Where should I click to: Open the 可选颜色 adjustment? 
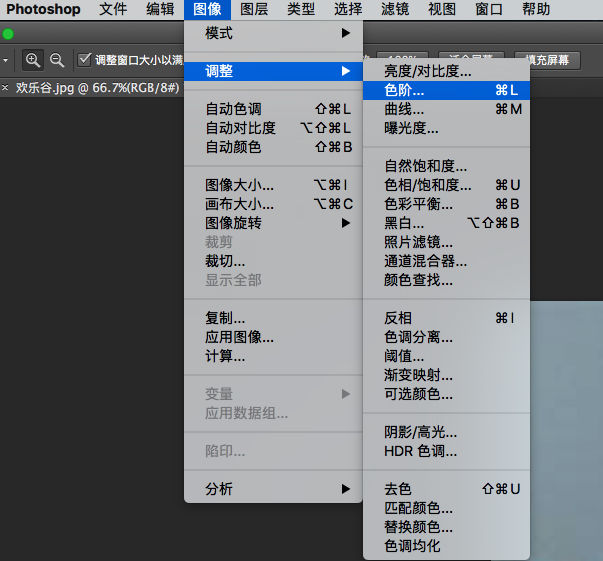click(x=446, y=394)
